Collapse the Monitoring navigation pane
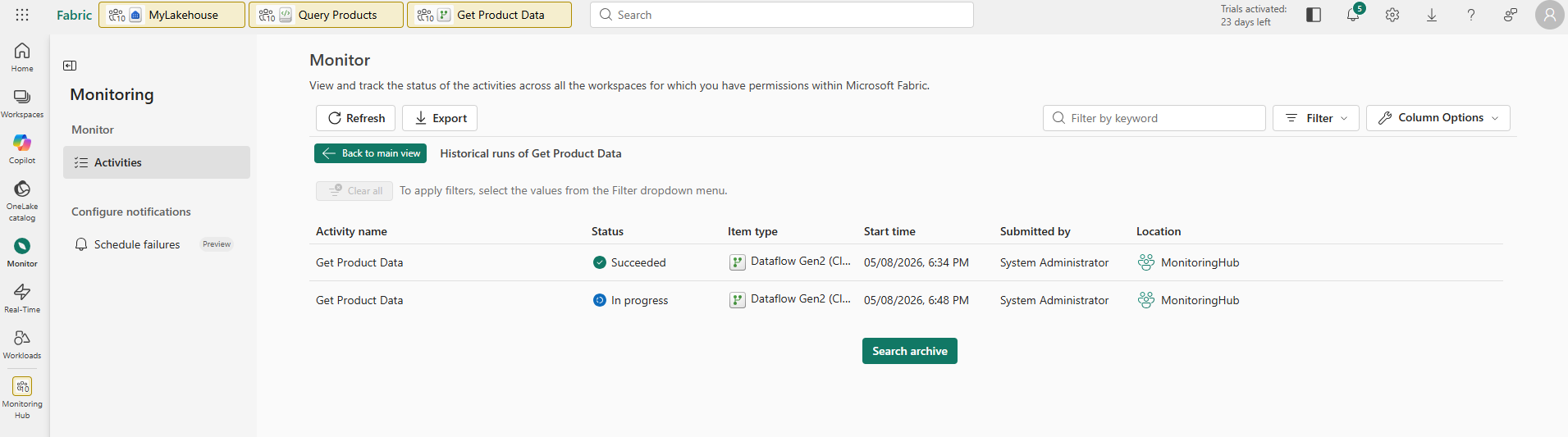Viewport: 1568px width, 437px height. (x=70, y=66)
